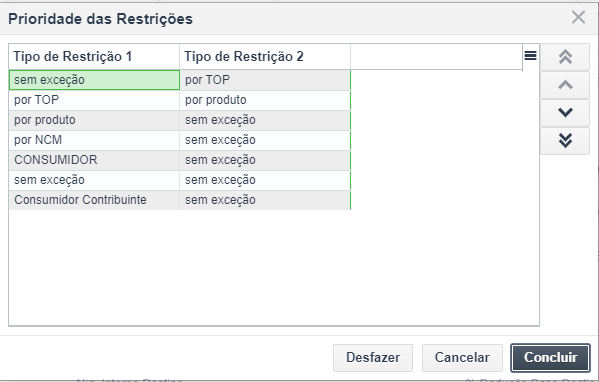This screenshot has height=382, width=599.
Task: Sort by Tipo de Restrição 1 column header
Action: point(94,57)
